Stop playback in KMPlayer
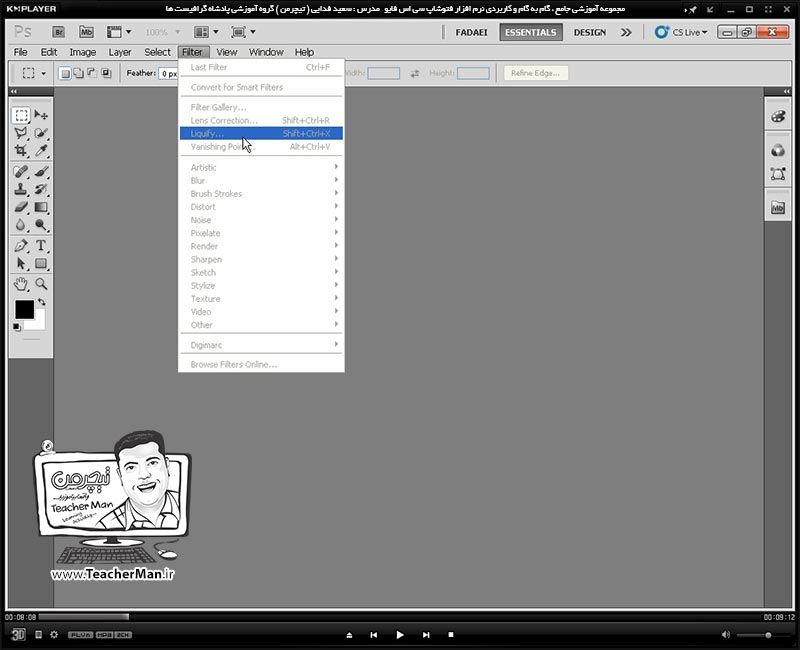The height and width of the screenshot is (650, 800). [451, 635]
